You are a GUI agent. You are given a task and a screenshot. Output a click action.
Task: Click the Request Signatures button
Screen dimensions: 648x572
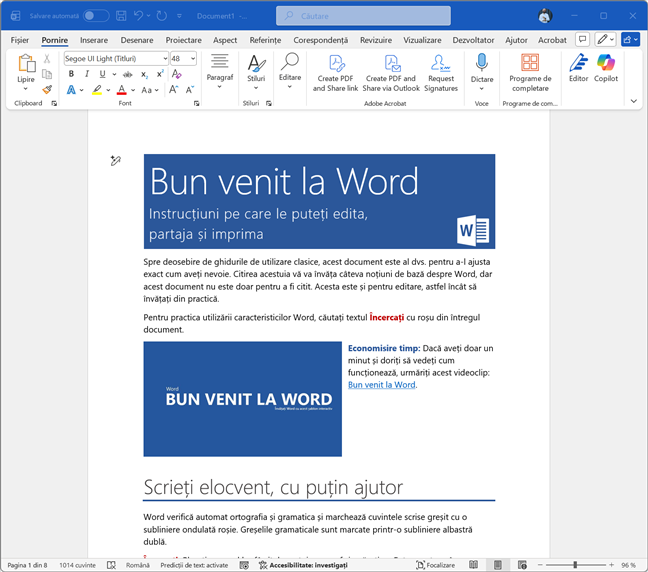pyautogui.click(x=441, y=73)
